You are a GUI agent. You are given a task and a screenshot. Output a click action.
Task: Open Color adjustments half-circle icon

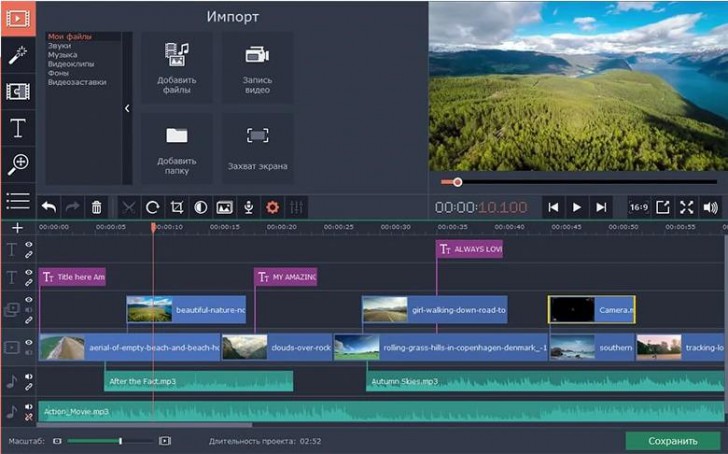(201, 207)
